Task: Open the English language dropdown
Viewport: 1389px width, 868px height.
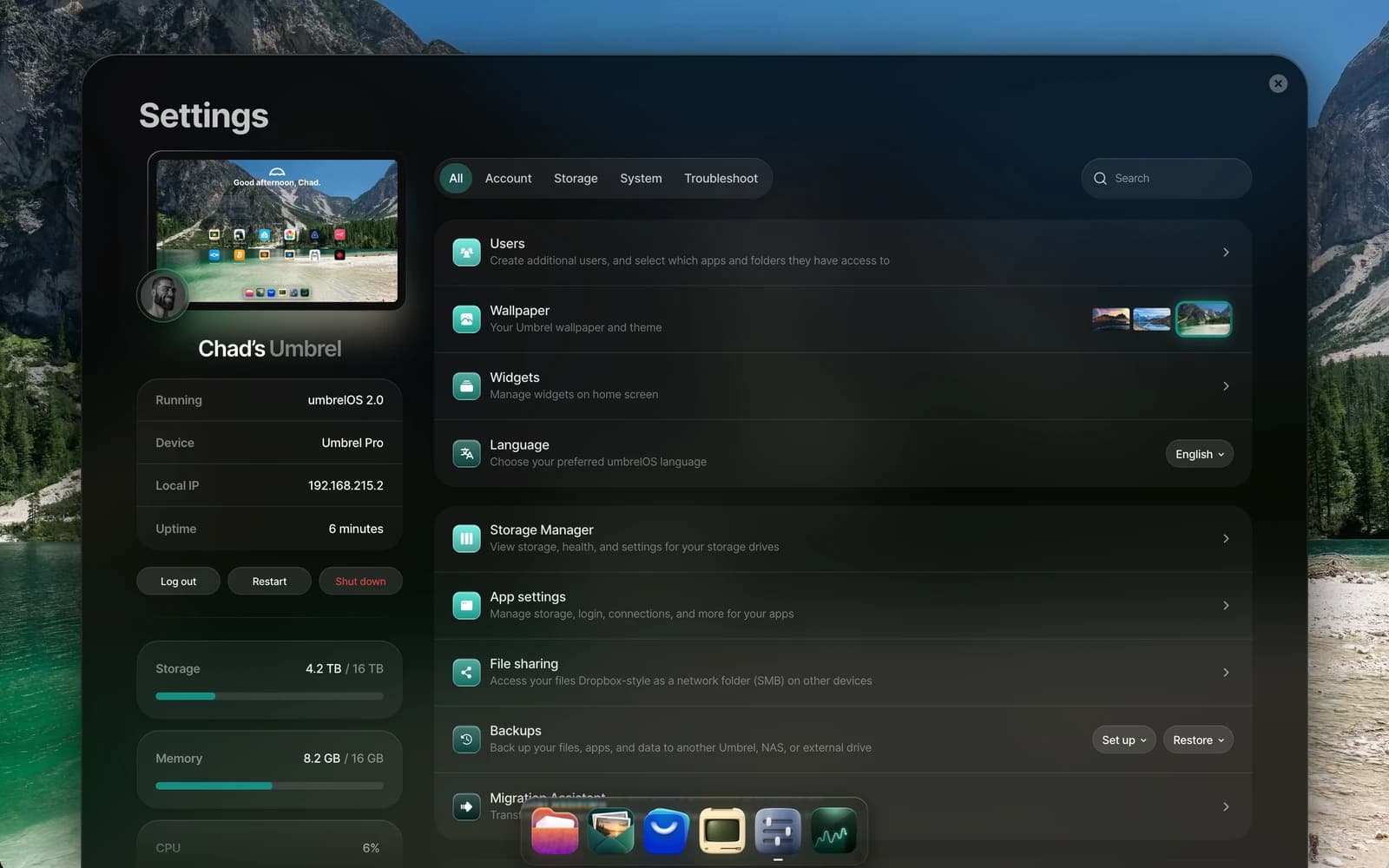Action: pos(1199,454)
